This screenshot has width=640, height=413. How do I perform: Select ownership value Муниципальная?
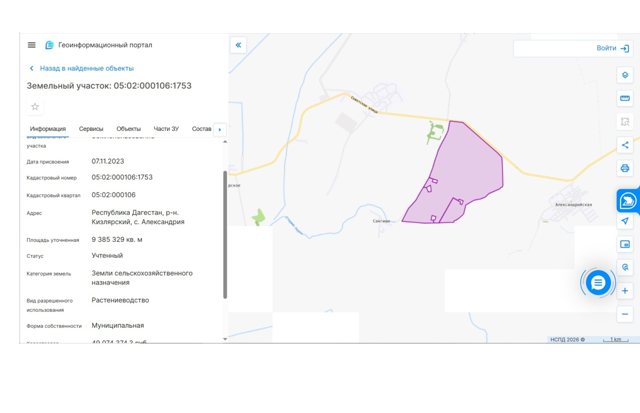(118, 325)
